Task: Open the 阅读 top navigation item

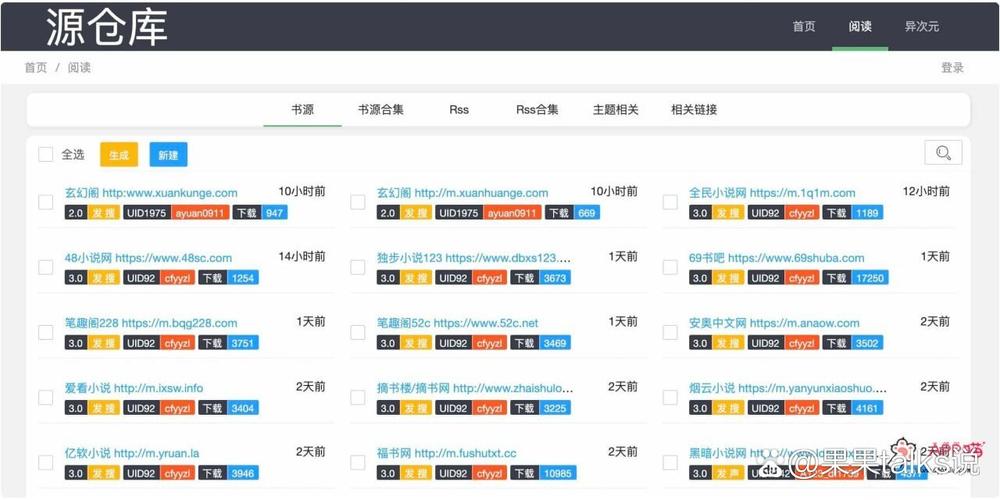Action: click(860, 27)
